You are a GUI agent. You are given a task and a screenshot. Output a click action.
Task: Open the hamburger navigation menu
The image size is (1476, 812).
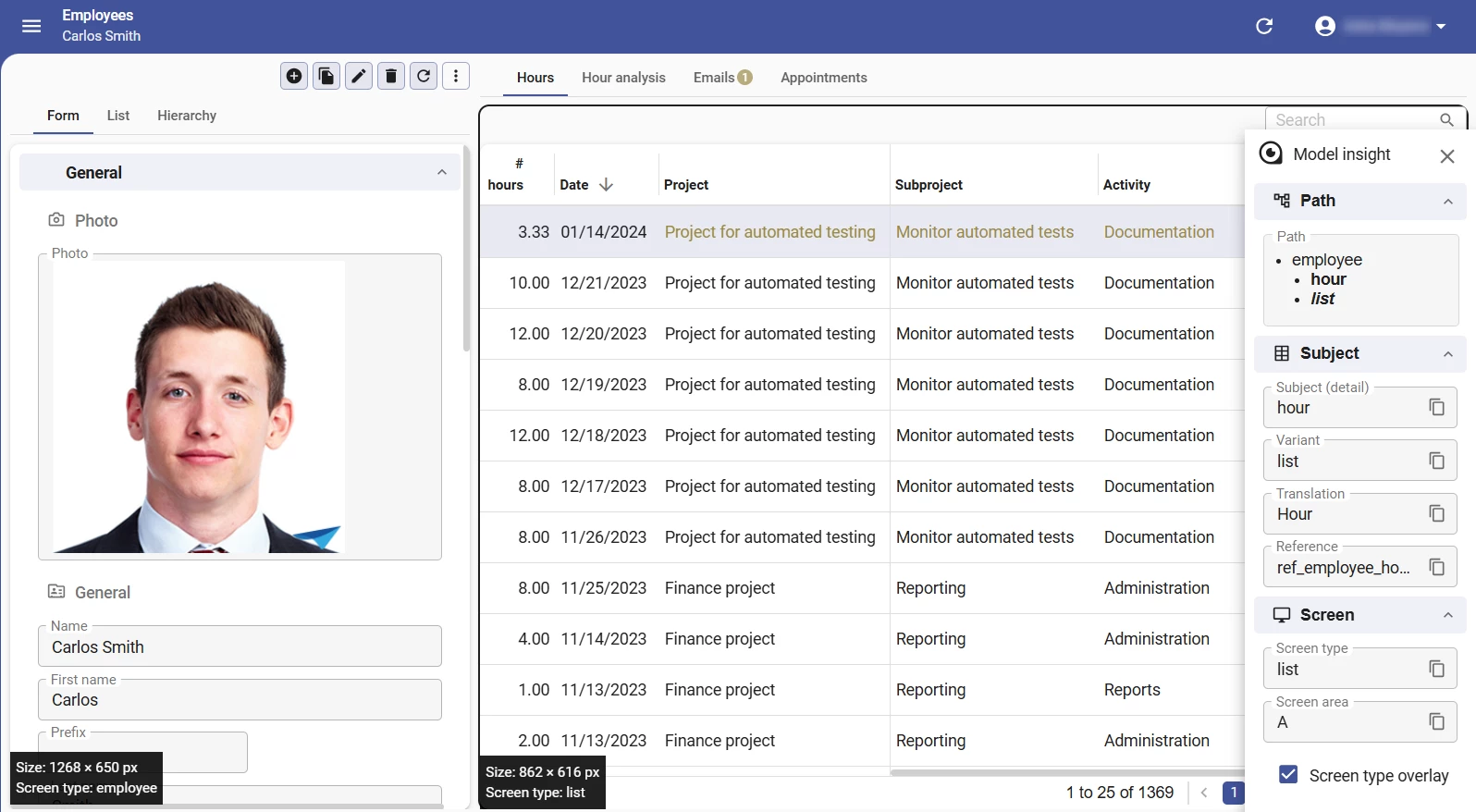pos(31,26)
